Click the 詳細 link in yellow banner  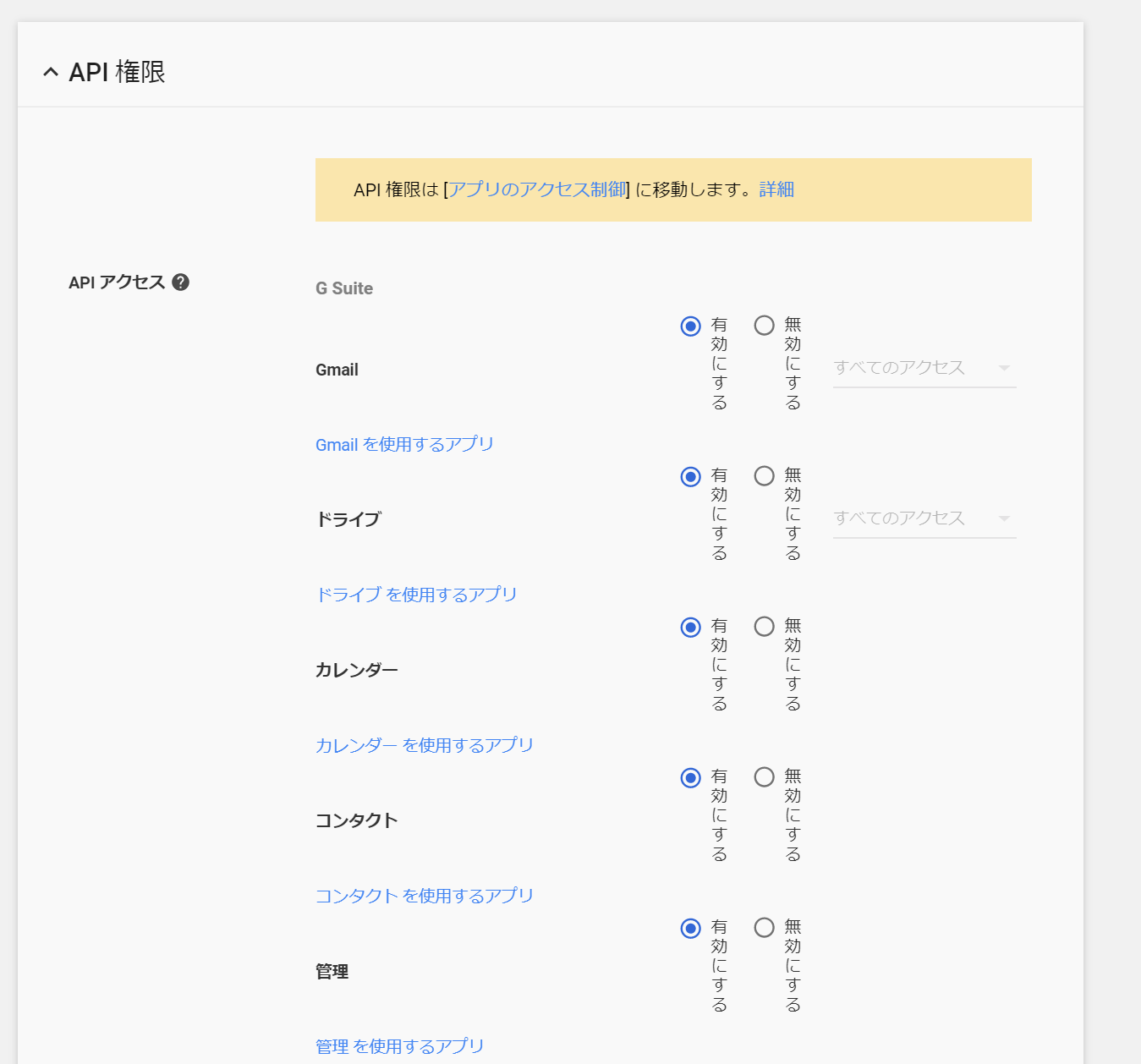pyautogui.click(x=776, y=189)
